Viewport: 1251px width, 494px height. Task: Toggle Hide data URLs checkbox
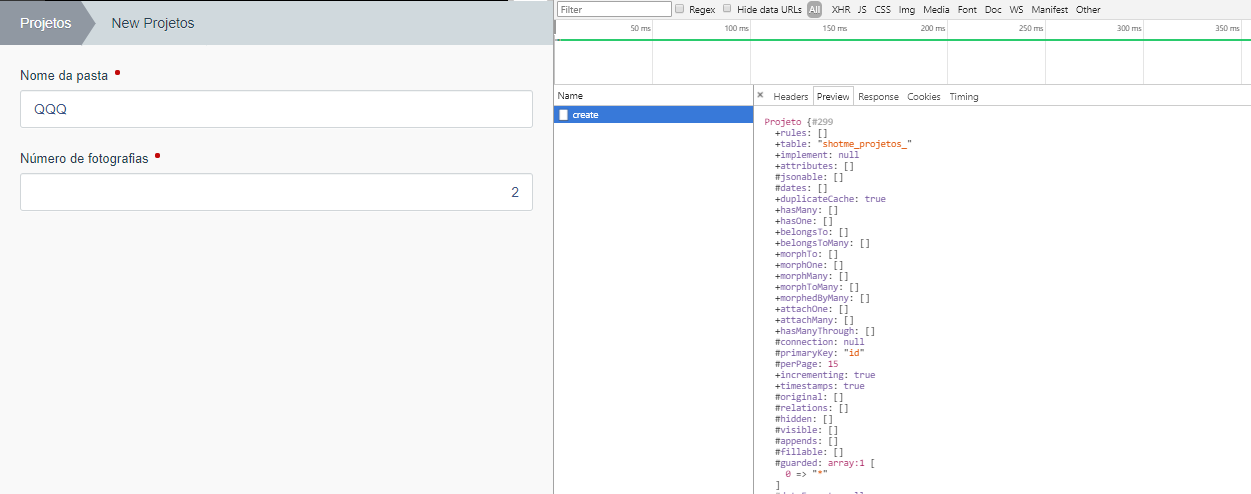[x=727, y=9]
